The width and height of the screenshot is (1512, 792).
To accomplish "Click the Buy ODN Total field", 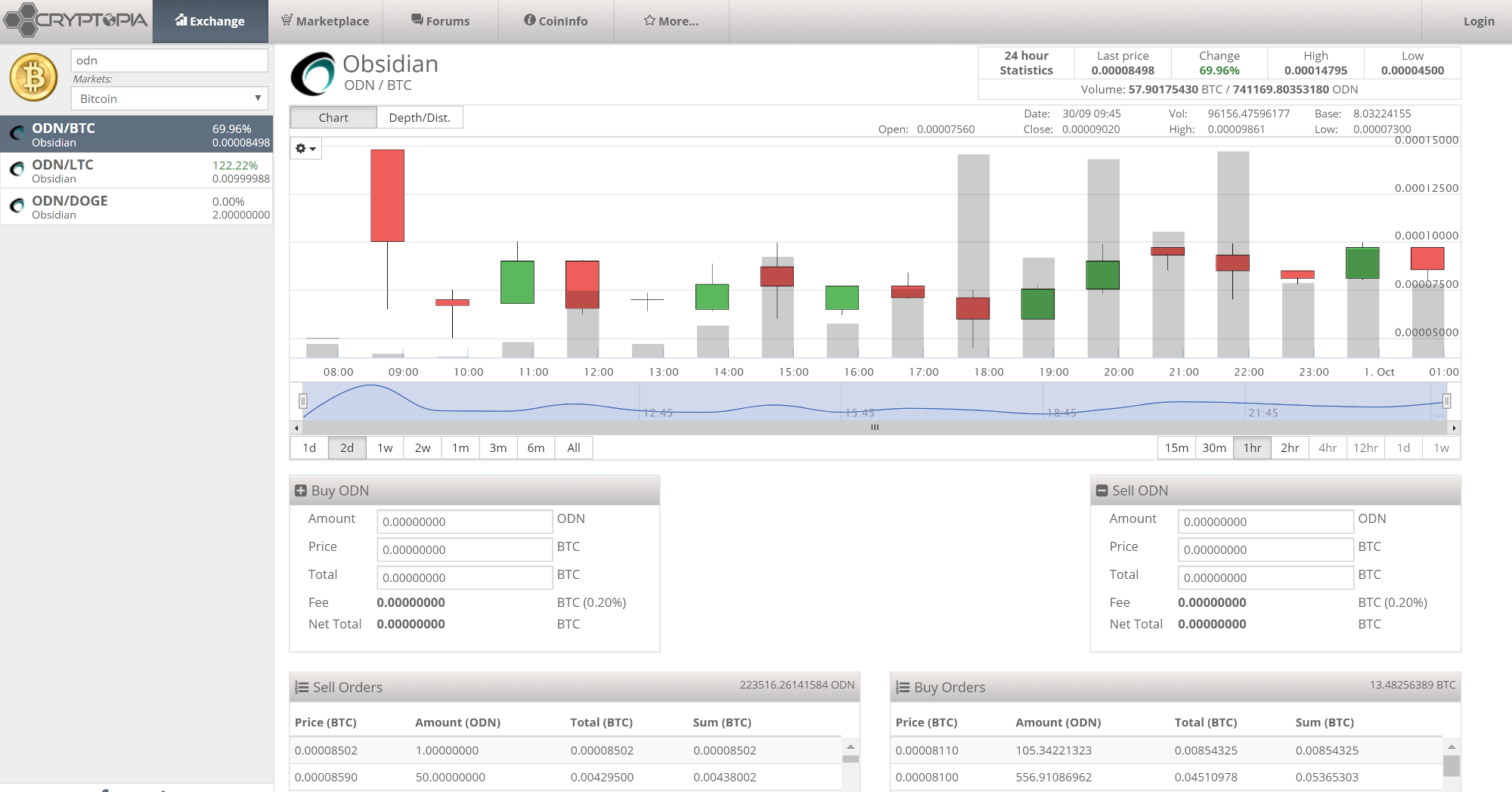I will click(464, 577).
